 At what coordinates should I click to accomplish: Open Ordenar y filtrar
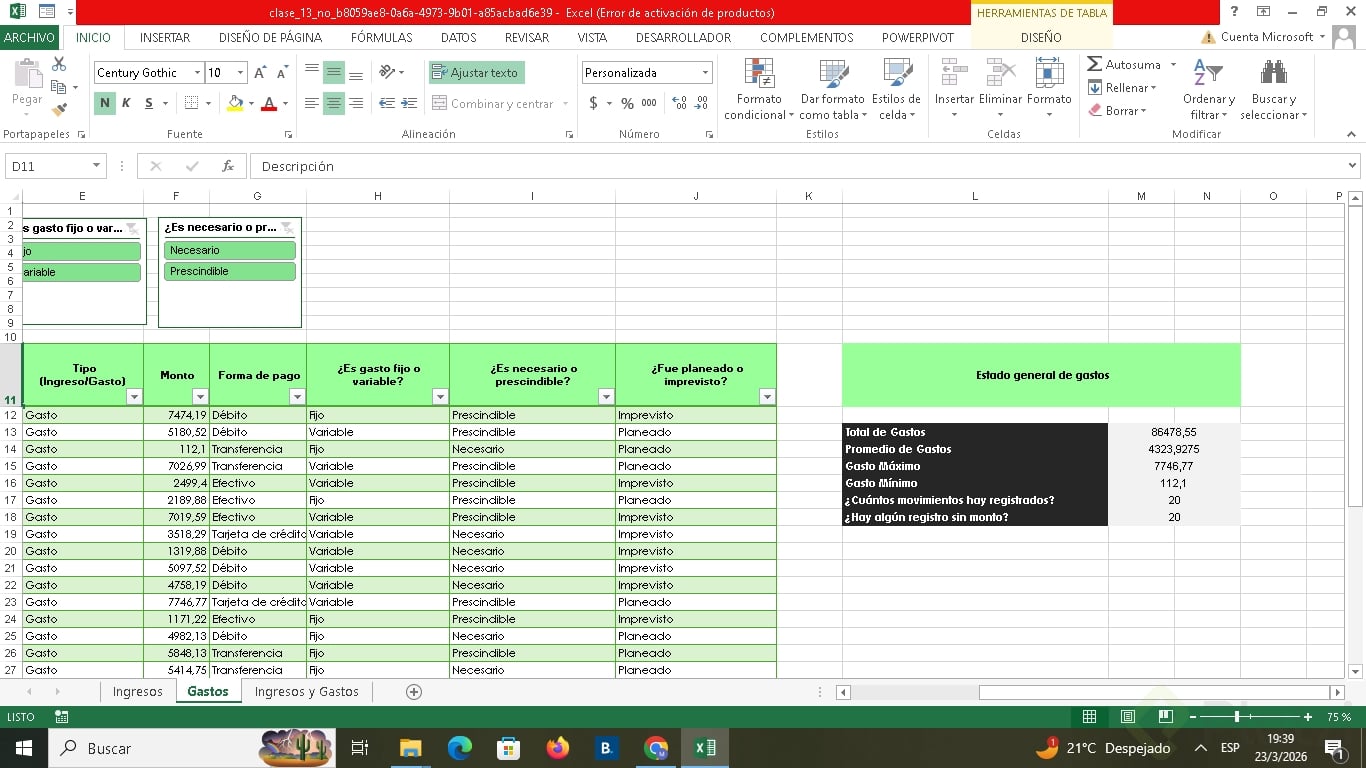tap(1209, 89)
